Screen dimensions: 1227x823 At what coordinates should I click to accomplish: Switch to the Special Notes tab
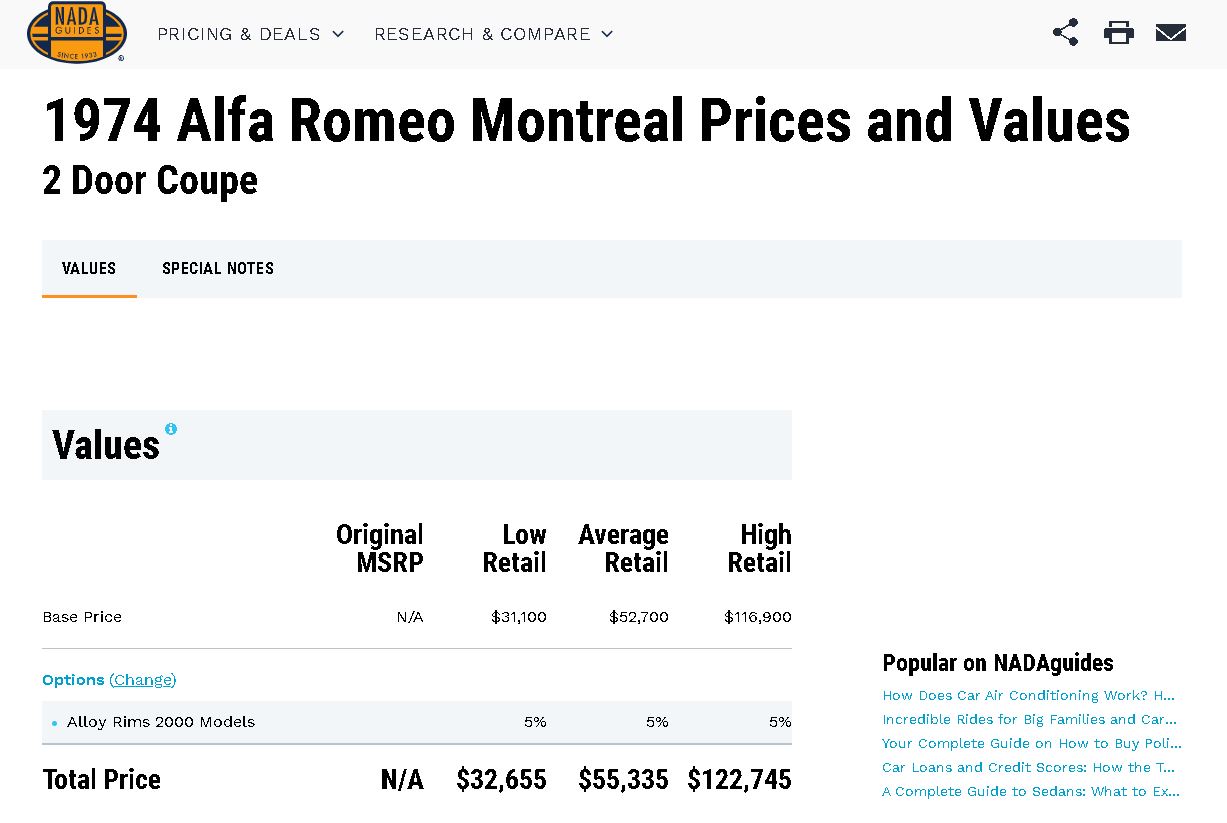(218, 268)
